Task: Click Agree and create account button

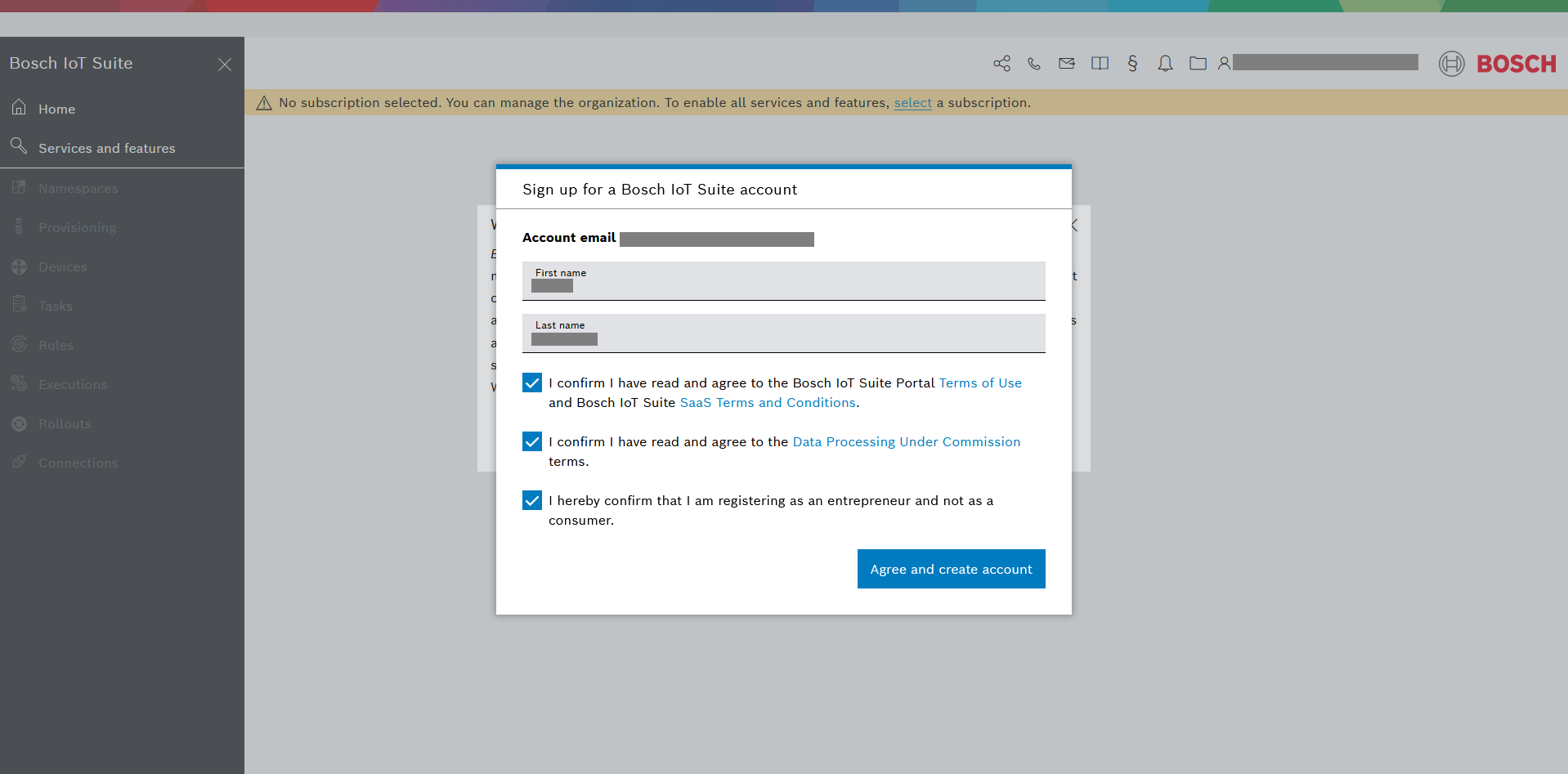Action: (x=952, y=569)
